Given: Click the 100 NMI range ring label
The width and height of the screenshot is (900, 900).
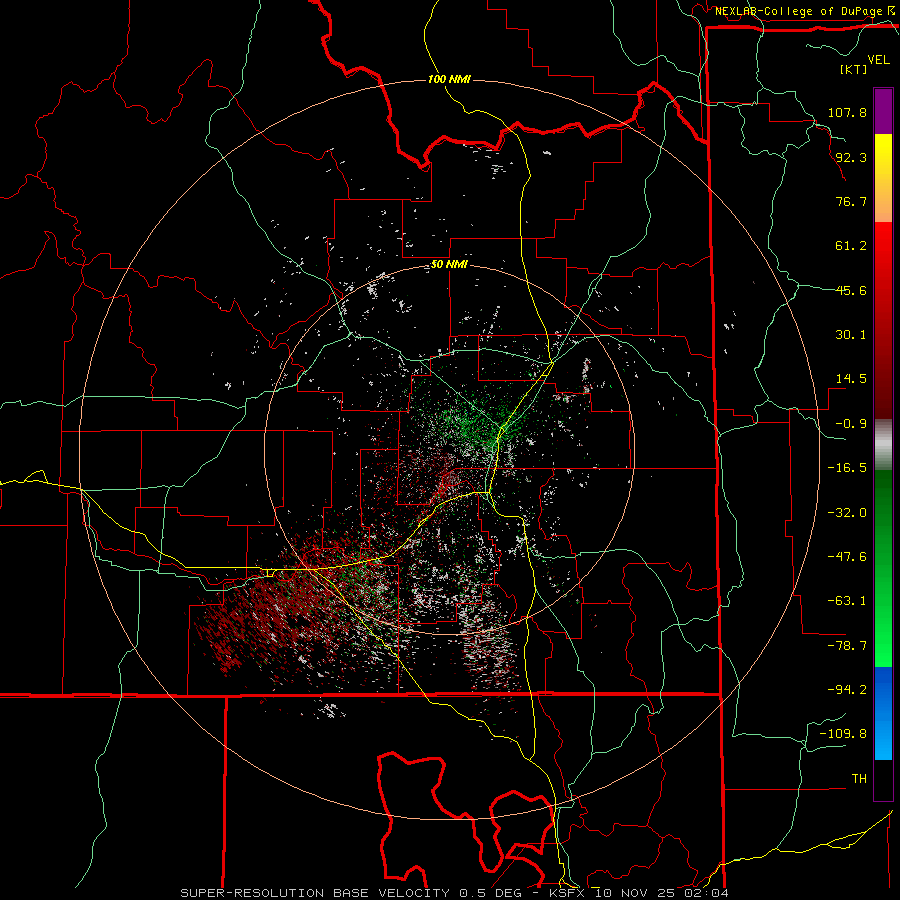Looking at the screenshot, I should coord(449,79).
